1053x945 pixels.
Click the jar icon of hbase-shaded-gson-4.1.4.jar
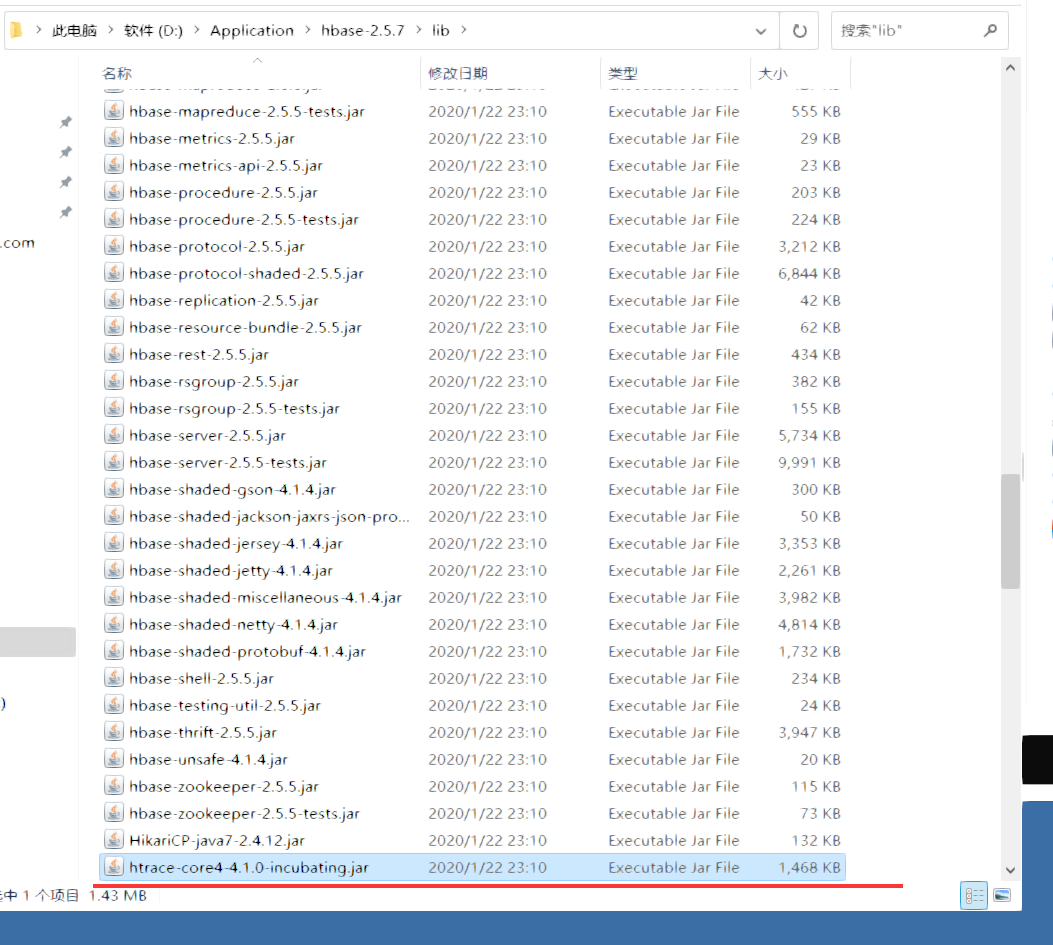click(114, 489)
